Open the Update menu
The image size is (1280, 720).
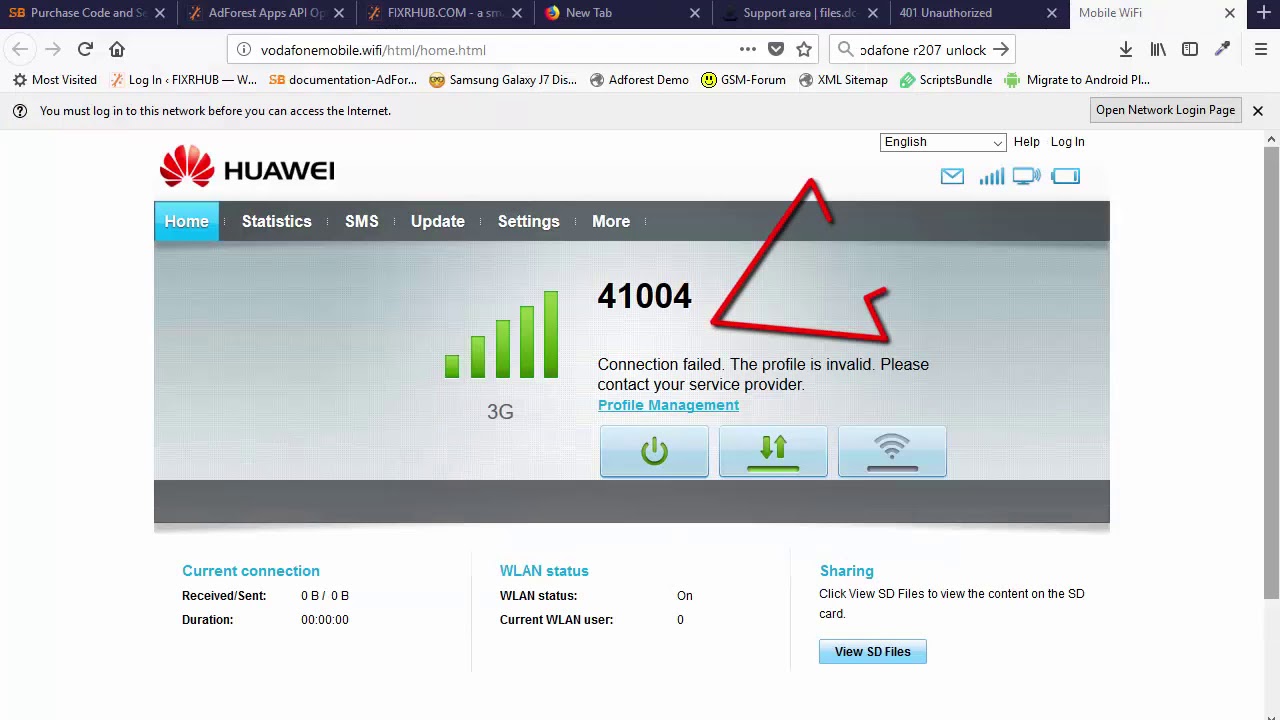coord(438,221)
